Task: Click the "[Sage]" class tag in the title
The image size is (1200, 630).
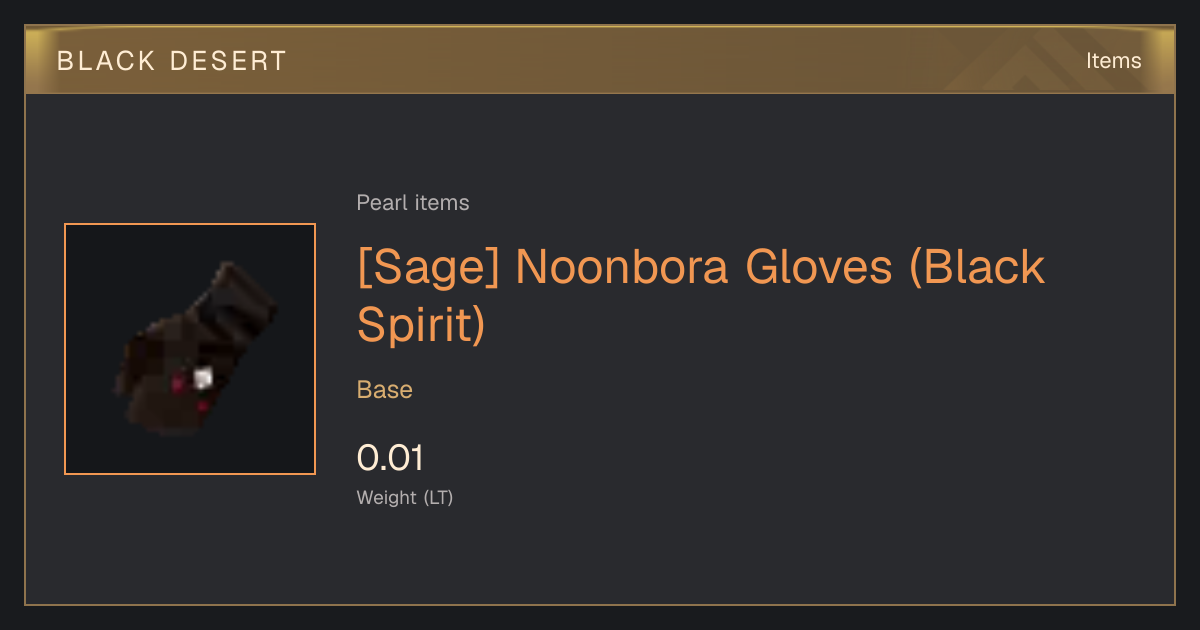Action: [x=429, y=268]
